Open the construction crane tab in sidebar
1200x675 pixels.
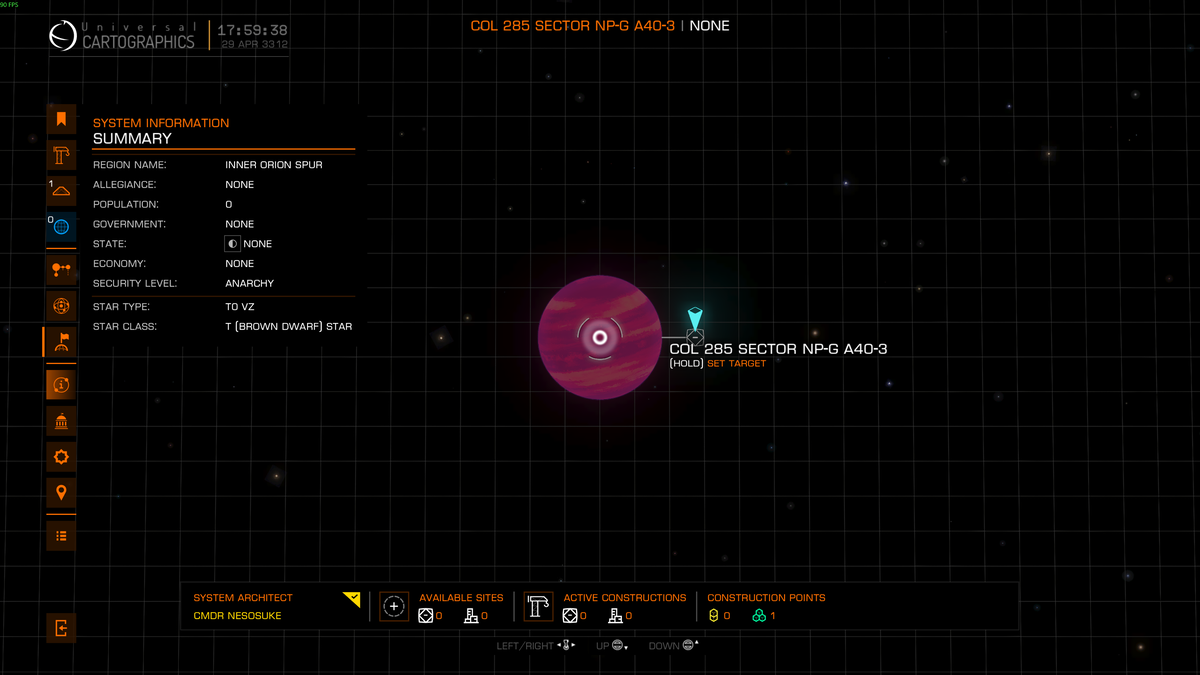pos(61,155)
